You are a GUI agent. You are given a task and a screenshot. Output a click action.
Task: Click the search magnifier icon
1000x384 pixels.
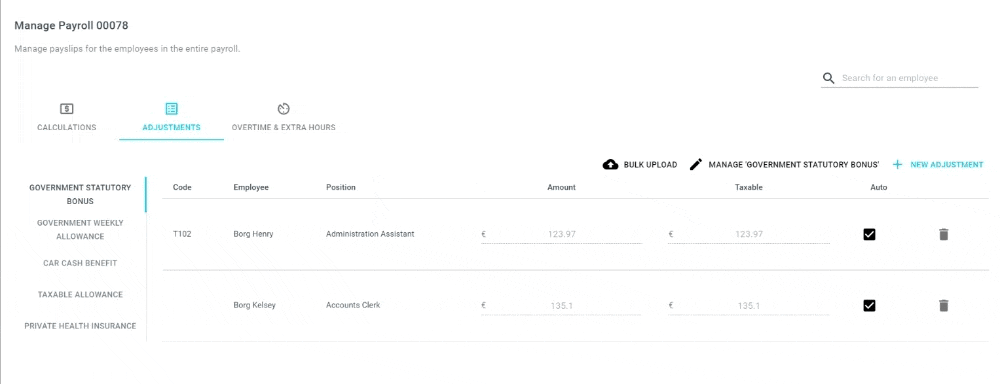pyautogui.click(x=828, y=78)
